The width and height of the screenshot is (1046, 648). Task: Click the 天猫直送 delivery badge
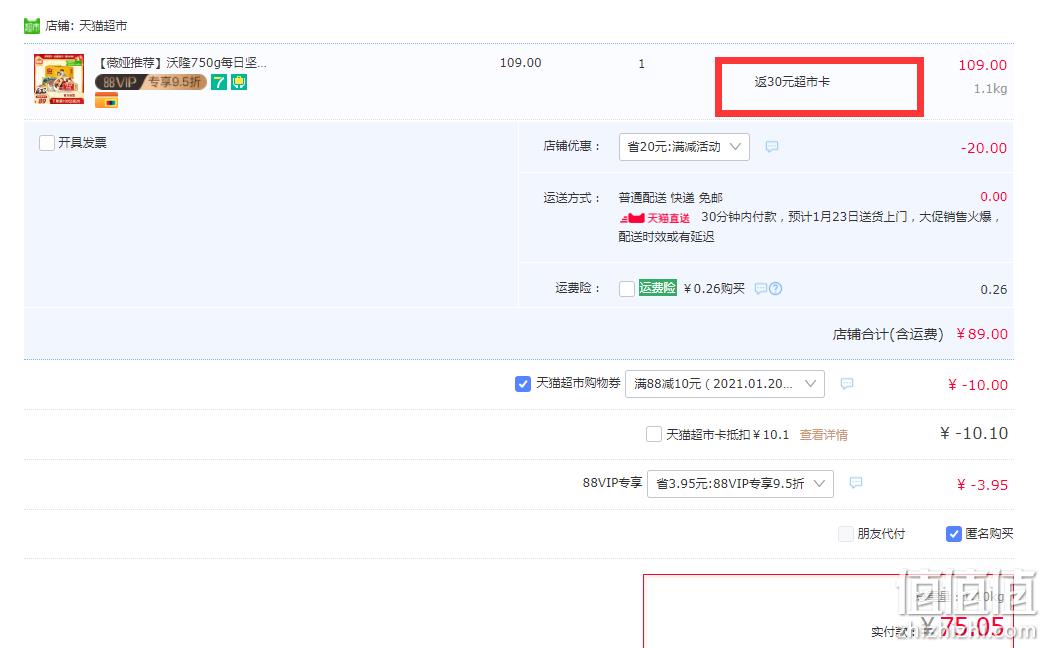point(655,218)
